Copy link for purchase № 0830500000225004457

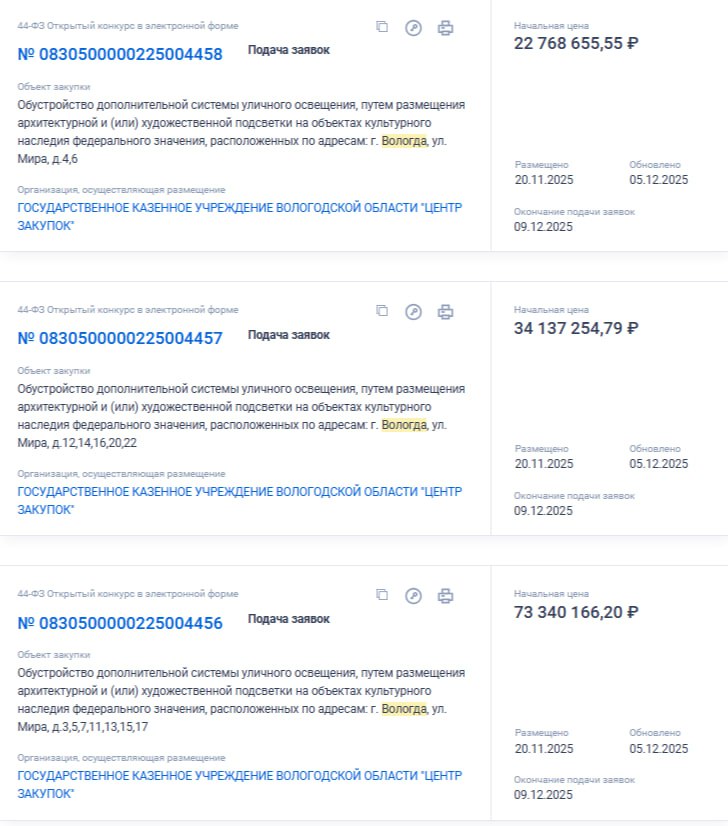click(x=382, y=312)
